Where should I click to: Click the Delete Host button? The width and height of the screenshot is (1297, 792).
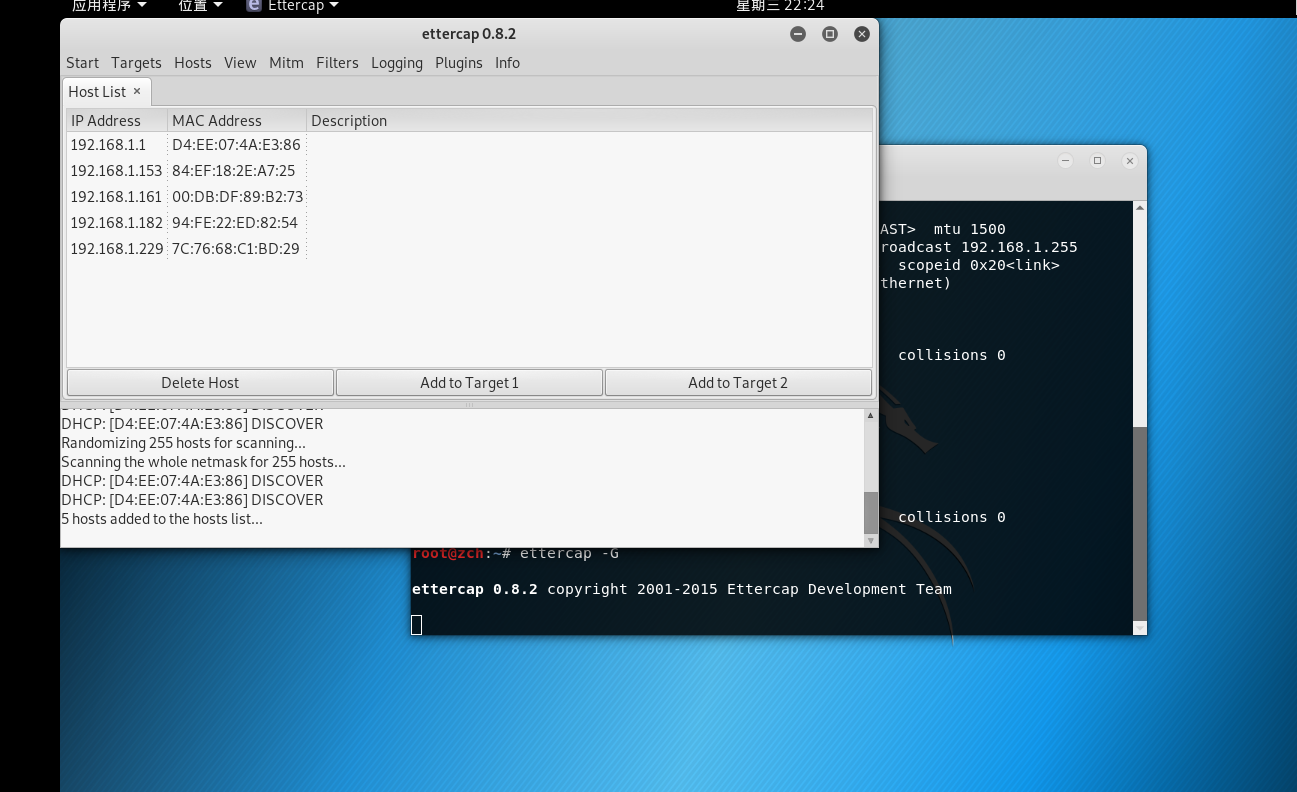200,382
